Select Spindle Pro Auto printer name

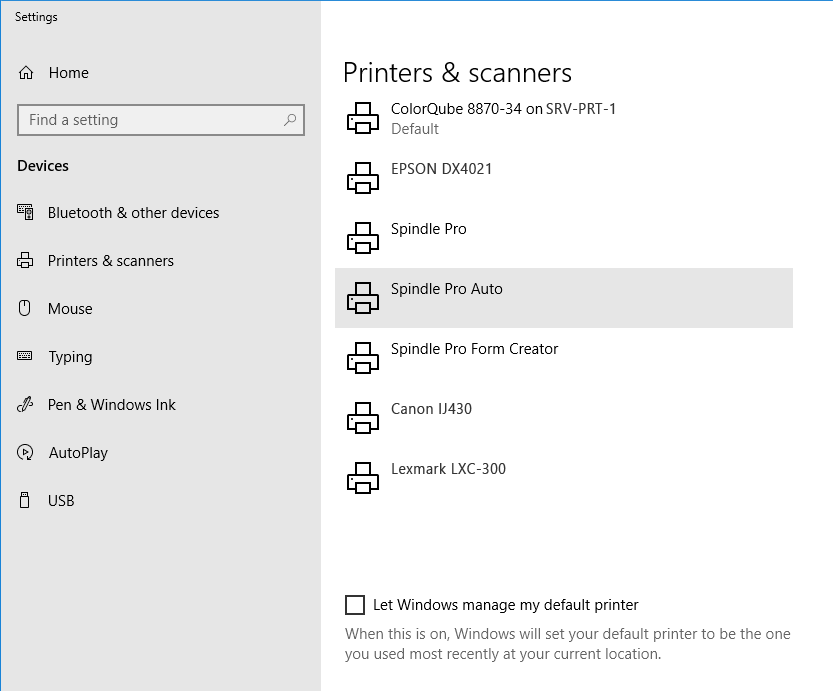coord(447,289)
